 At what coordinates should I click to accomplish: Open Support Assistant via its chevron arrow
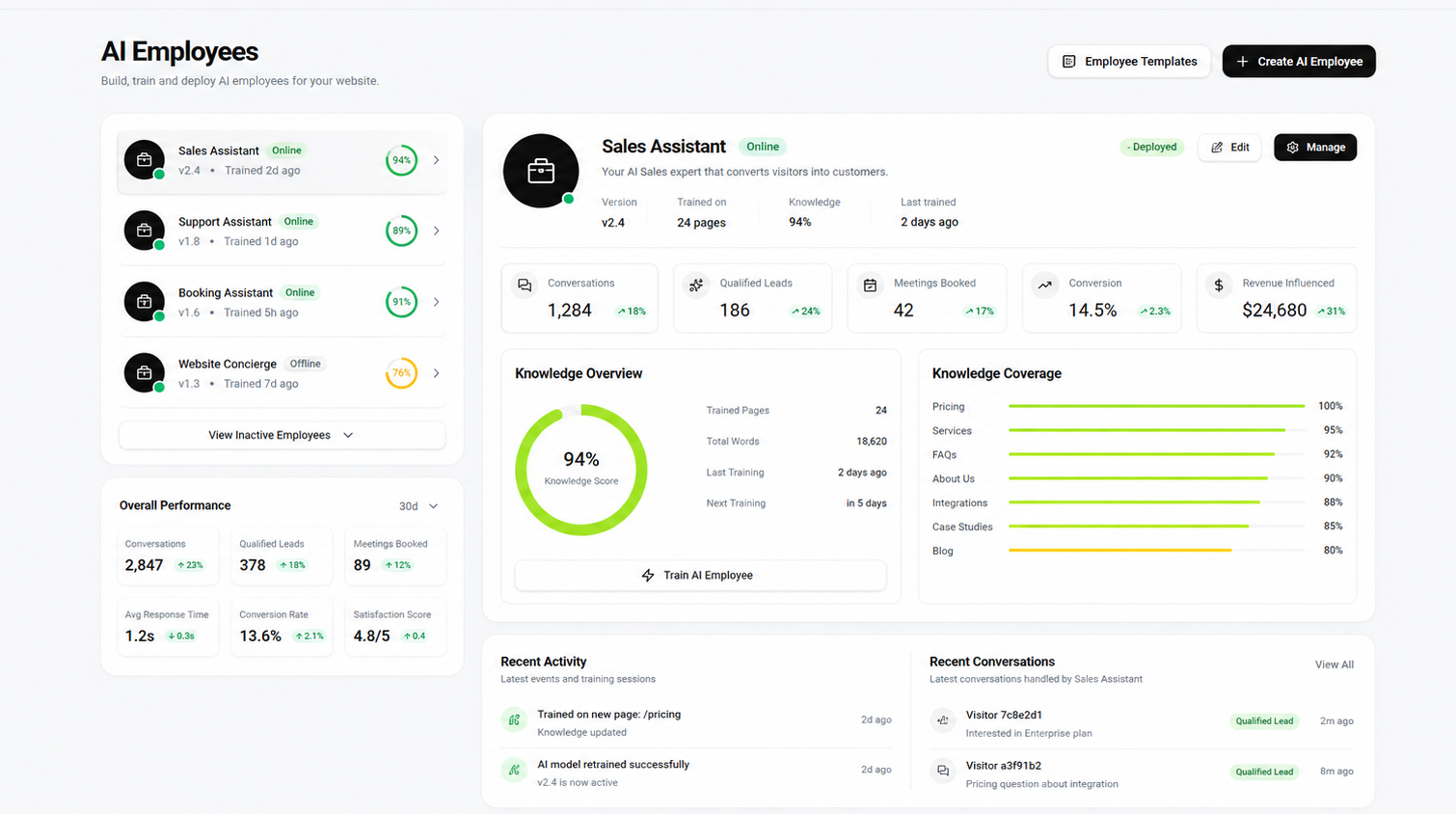[436, 231]
